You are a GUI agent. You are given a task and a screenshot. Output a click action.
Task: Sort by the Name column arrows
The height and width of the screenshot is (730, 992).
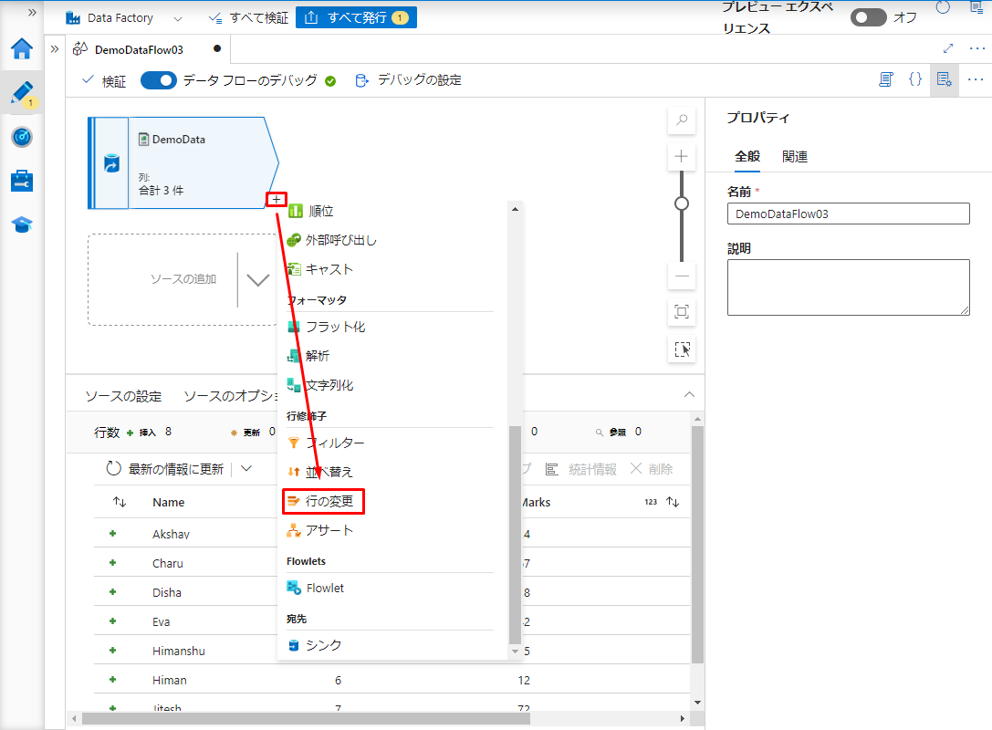coord(120,502)
